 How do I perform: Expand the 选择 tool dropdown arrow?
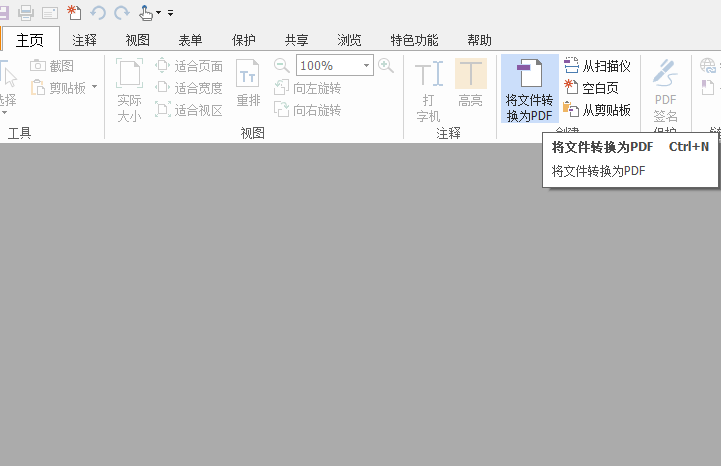pyautogui.click(x=5, y=113)
